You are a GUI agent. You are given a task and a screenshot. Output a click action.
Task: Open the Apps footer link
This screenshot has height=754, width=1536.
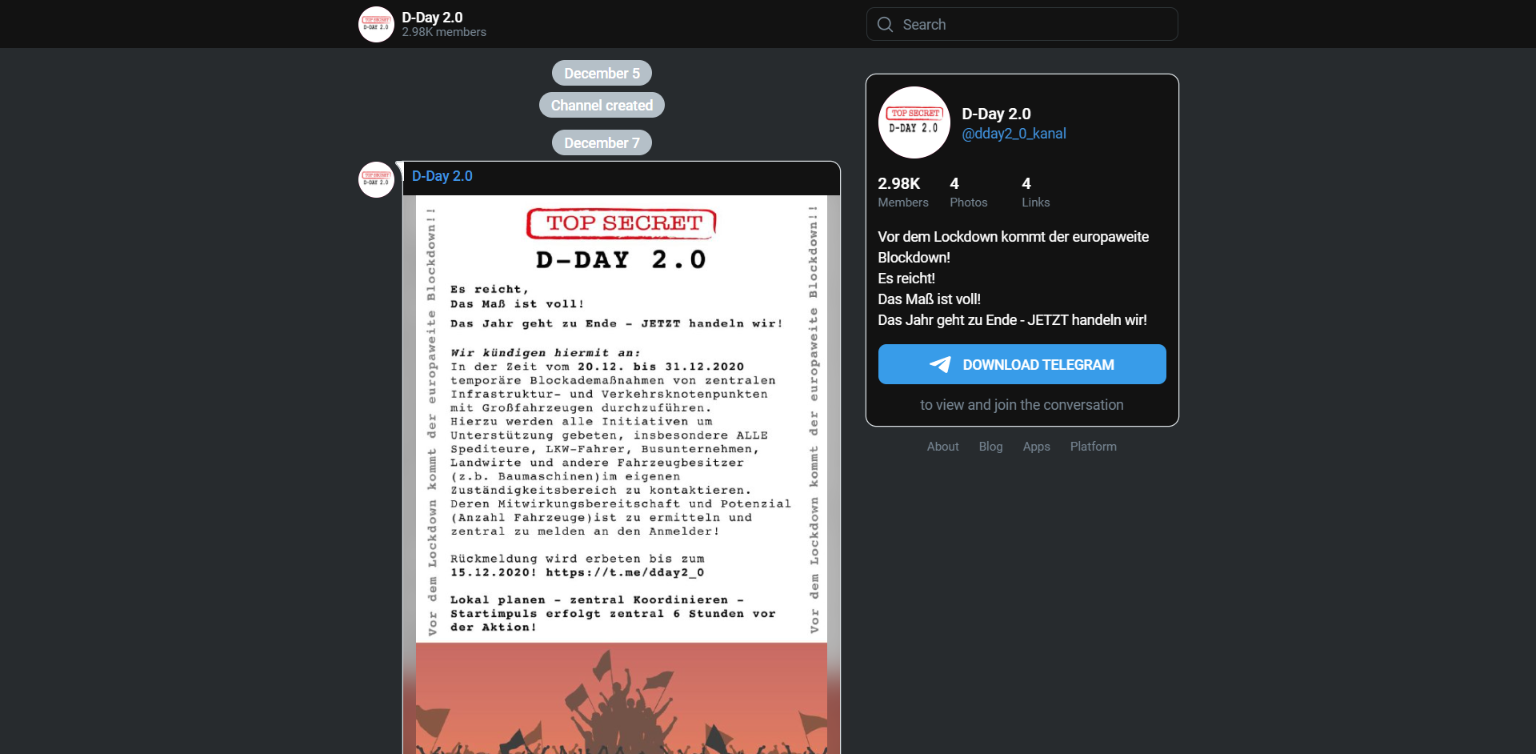click(1037, 447)
